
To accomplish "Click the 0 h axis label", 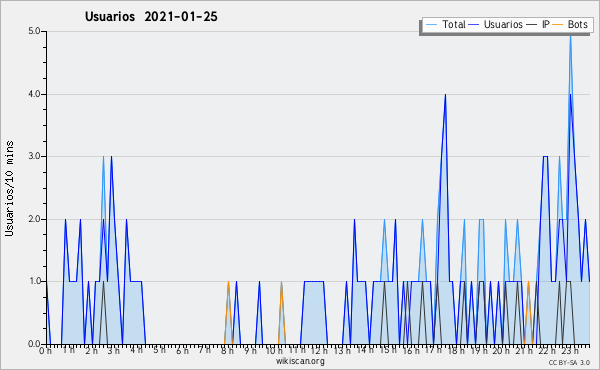I will [x=45, y=351].
